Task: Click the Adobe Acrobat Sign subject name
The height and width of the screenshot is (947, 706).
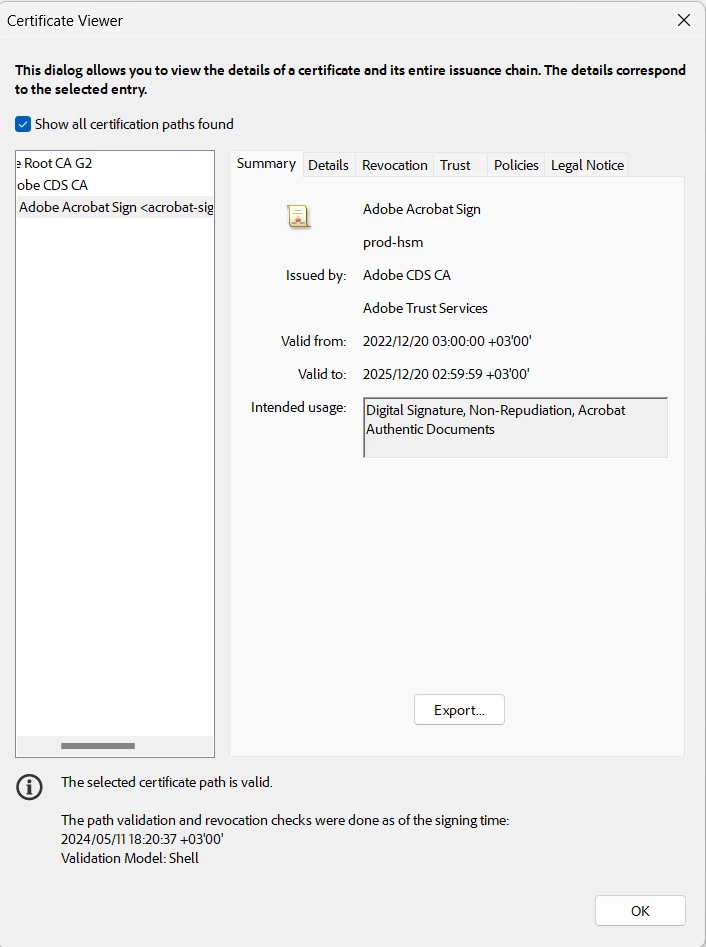Action: pos(422,210)
